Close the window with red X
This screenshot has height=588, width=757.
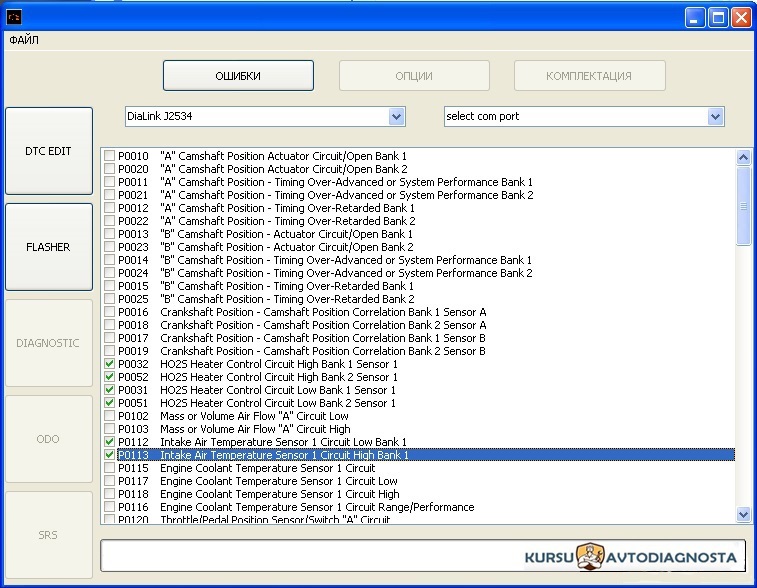(x=741, y=18)
